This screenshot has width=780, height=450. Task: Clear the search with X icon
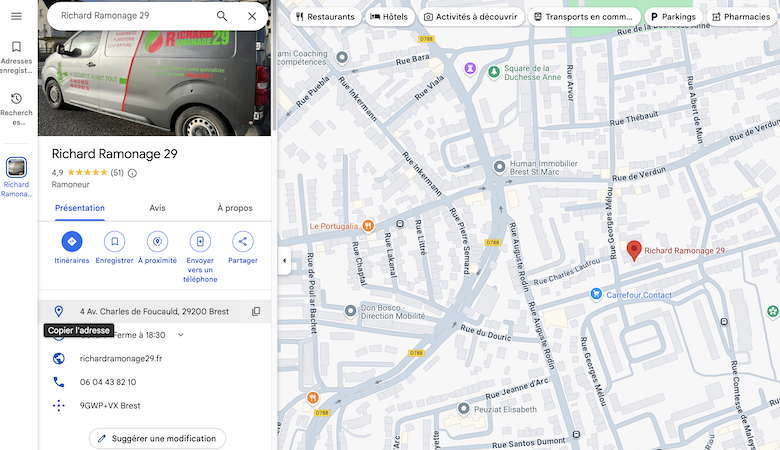(252, 16)
